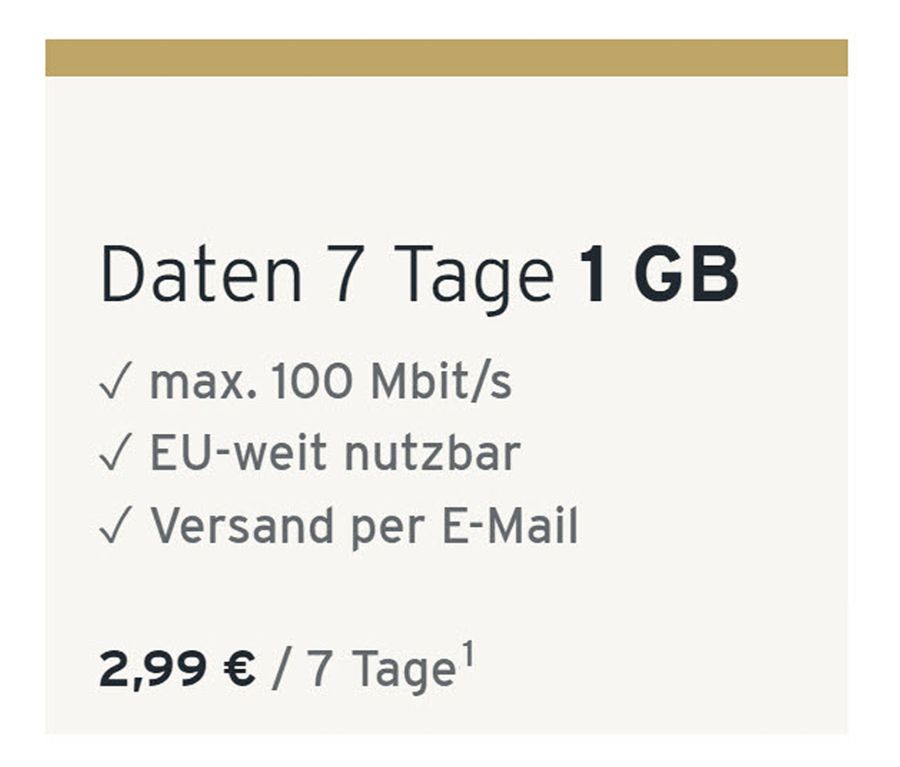Click the / 7 Tage duration text
Viewport: 900px width, 767px height.
pos(365,671)
